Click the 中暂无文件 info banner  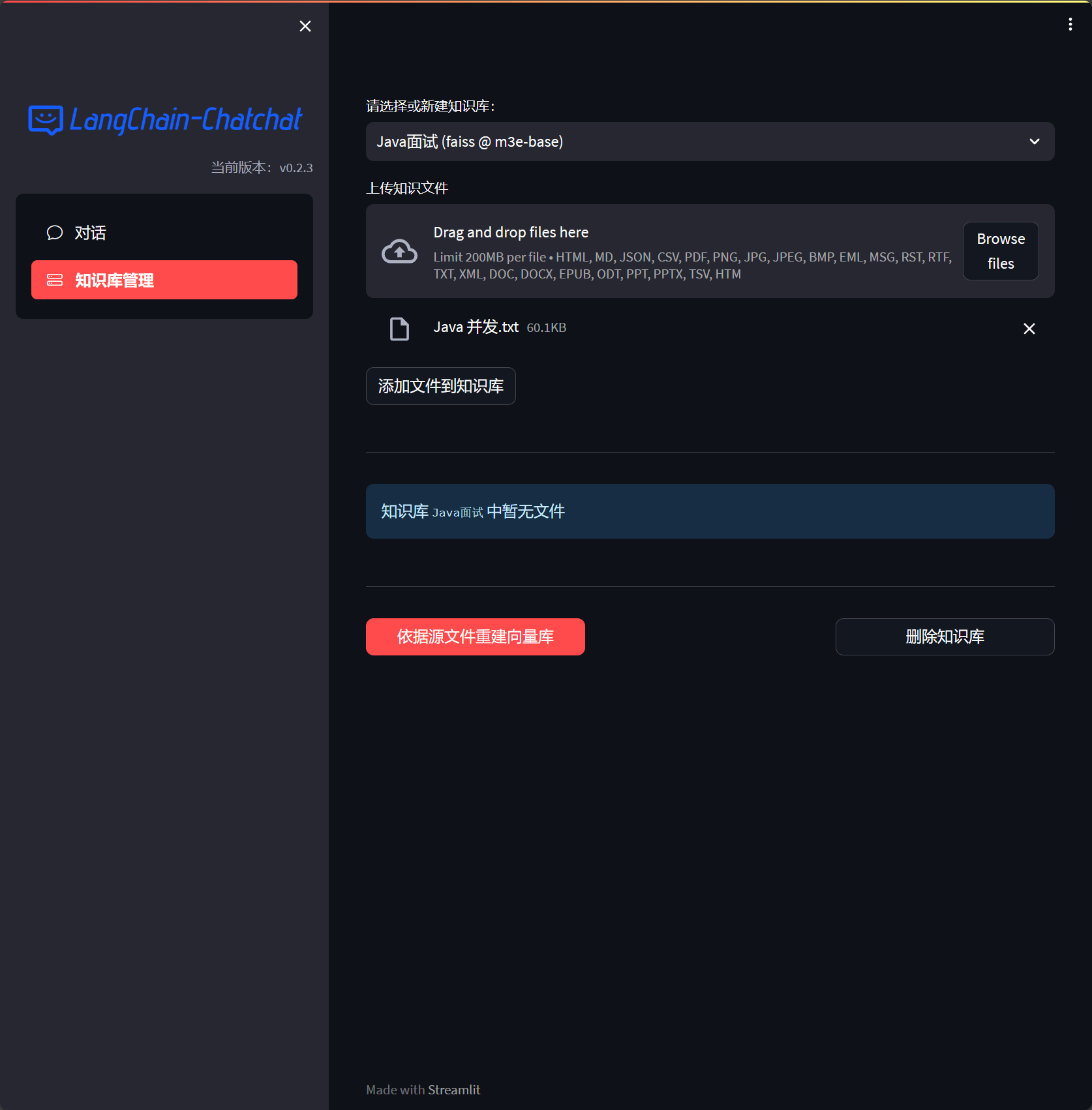pos(710,511)
